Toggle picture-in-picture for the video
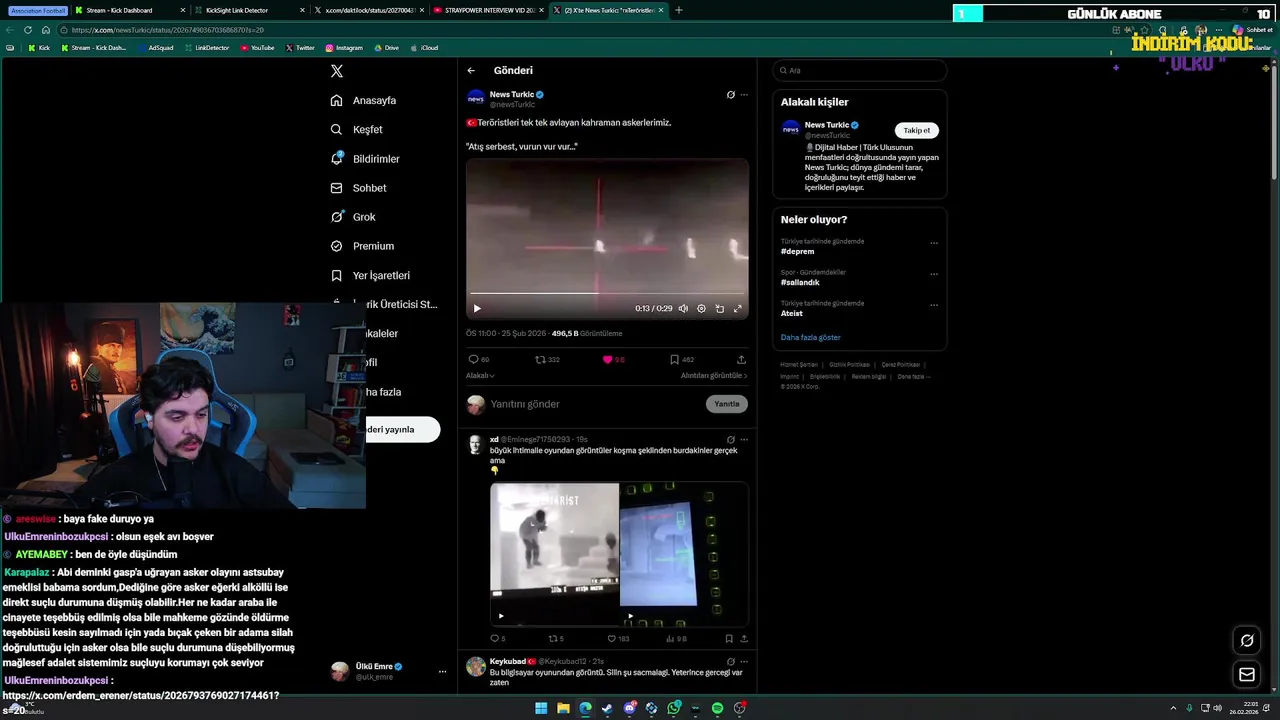This screenshot has width=1280, height=720. (720, 309)
